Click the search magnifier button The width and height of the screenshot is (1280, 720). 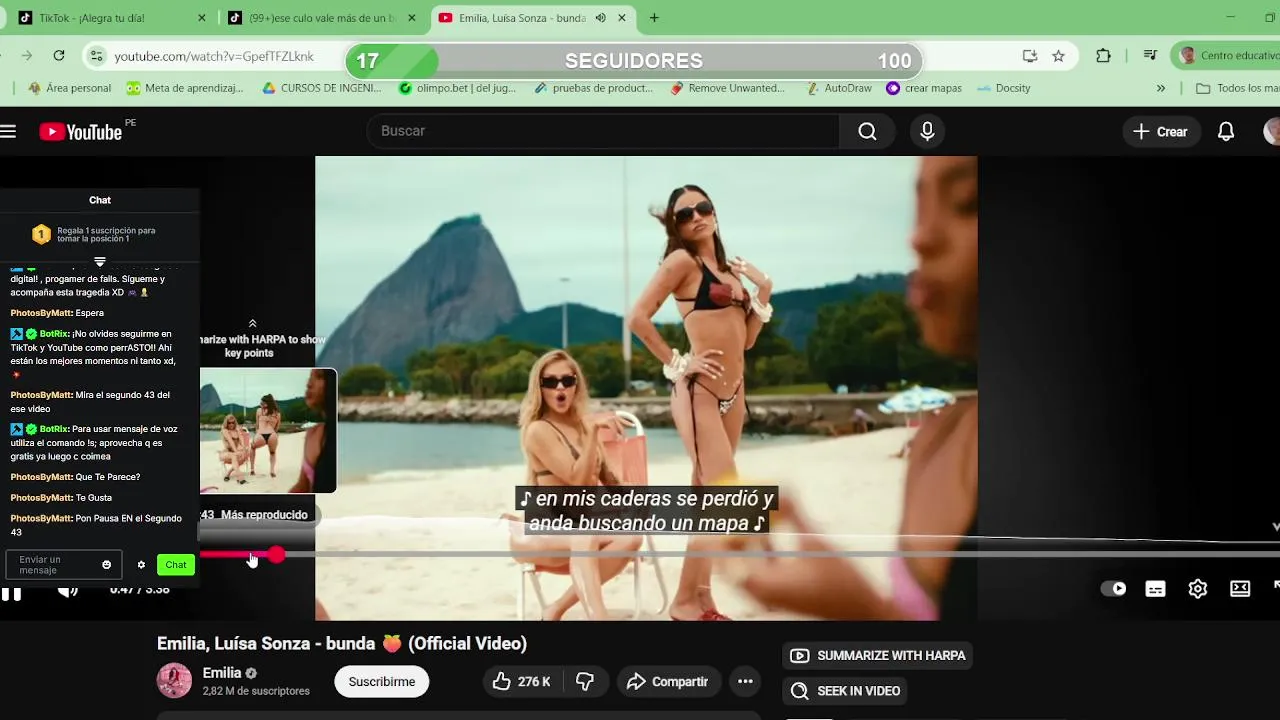(x=867, y=131)
